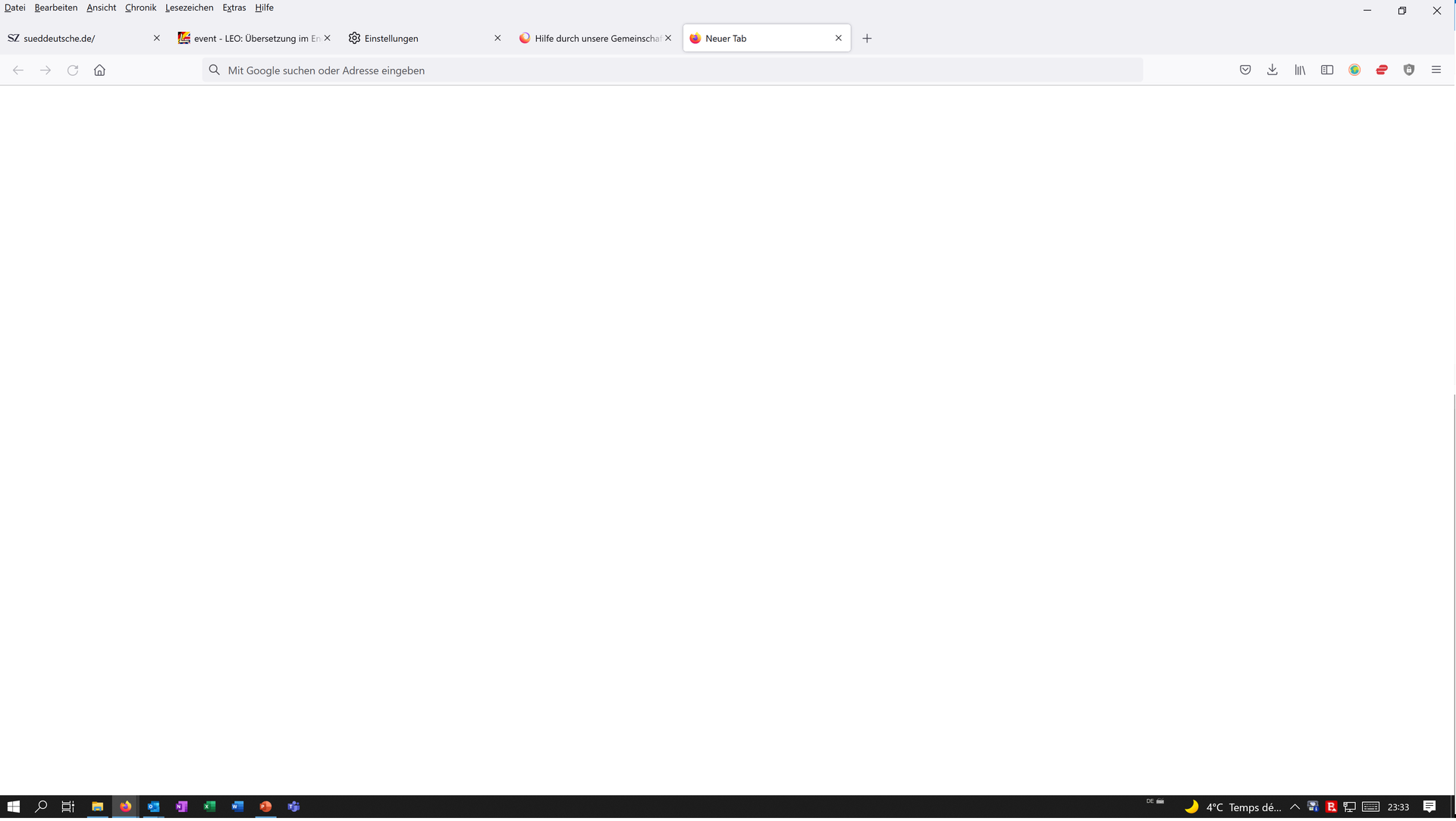
Task: Open the Firefox hamburger application menu
Action: click(1436, 70)
